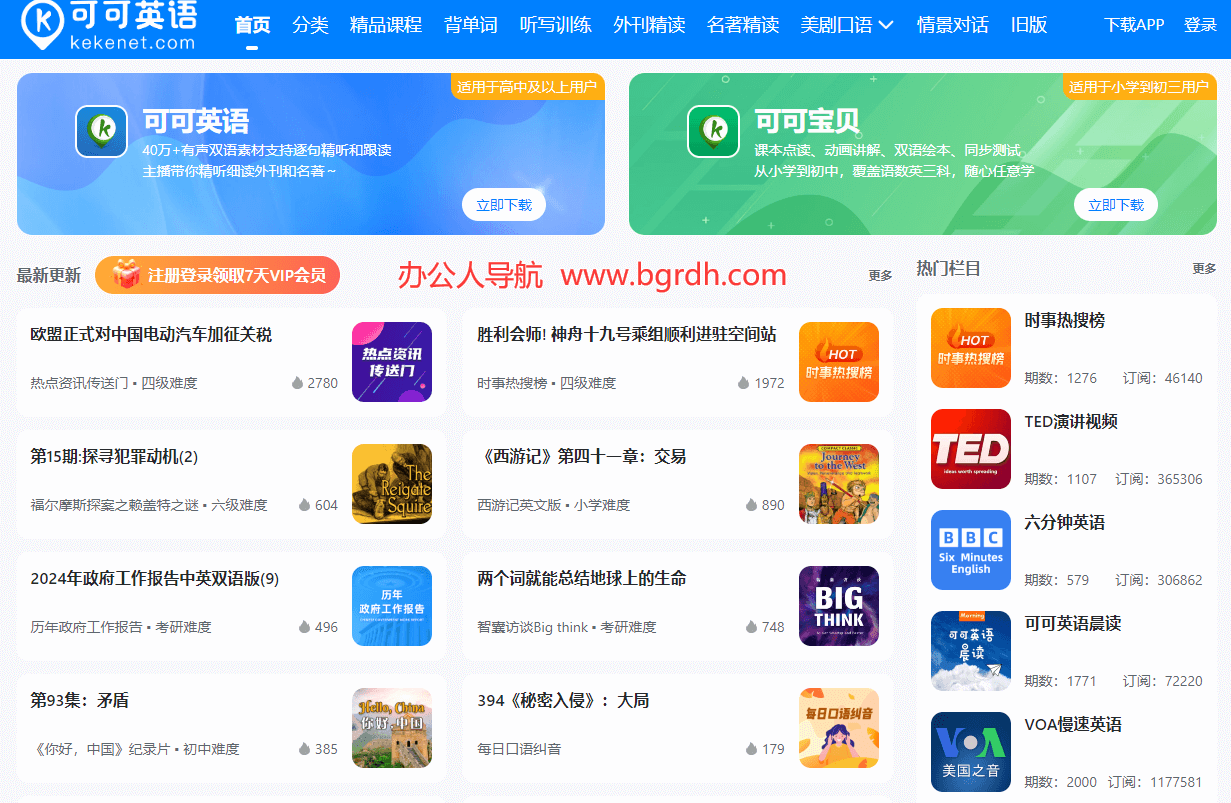The image size is (1231, 803).
Task: Go to the 背单词 navigation tab
Action: [471, 25]
